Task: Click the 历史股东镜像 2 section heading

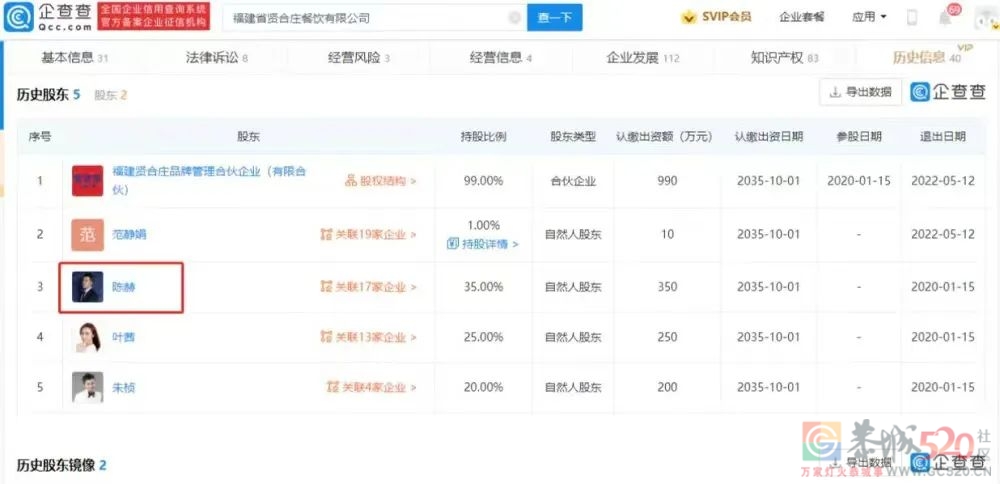Action: [x=61, y=466]
